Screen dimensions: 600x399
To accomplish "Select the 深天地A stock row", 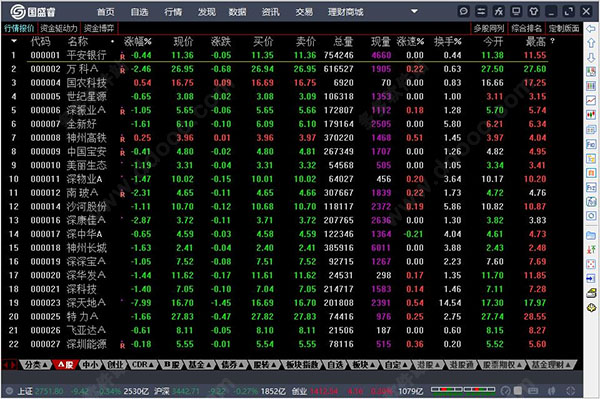I will point(274,303).
